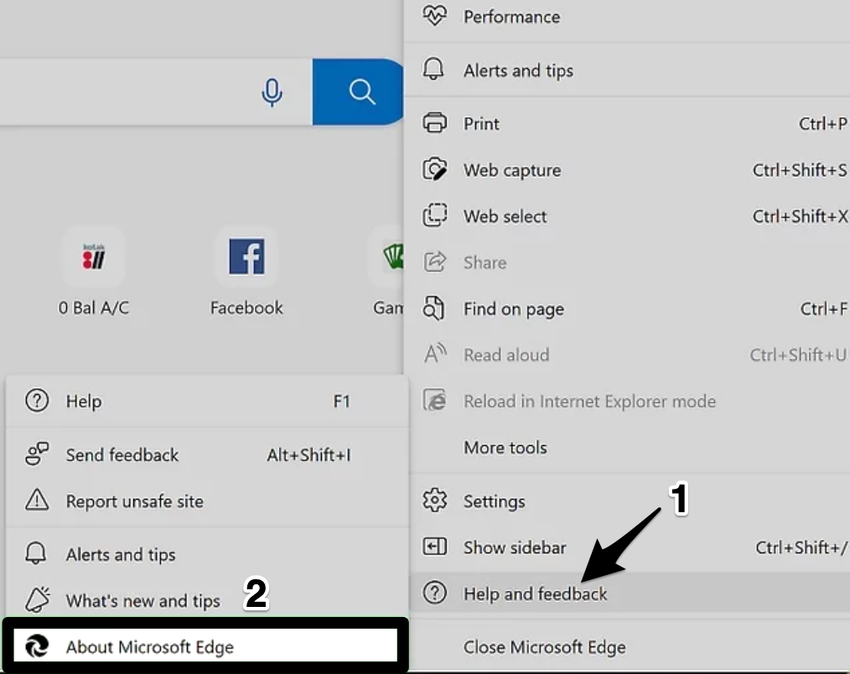The image size is (850, 674).
Task: Click the party horn What's new icon
Action: 37,599
